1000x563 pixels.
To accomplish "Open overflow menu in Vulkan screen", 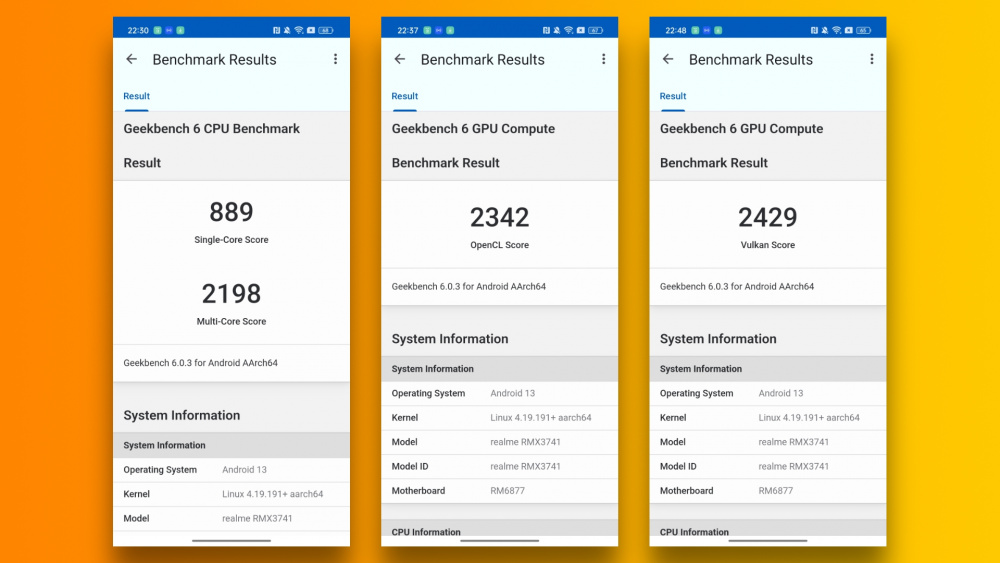I will tap(872, 59).
